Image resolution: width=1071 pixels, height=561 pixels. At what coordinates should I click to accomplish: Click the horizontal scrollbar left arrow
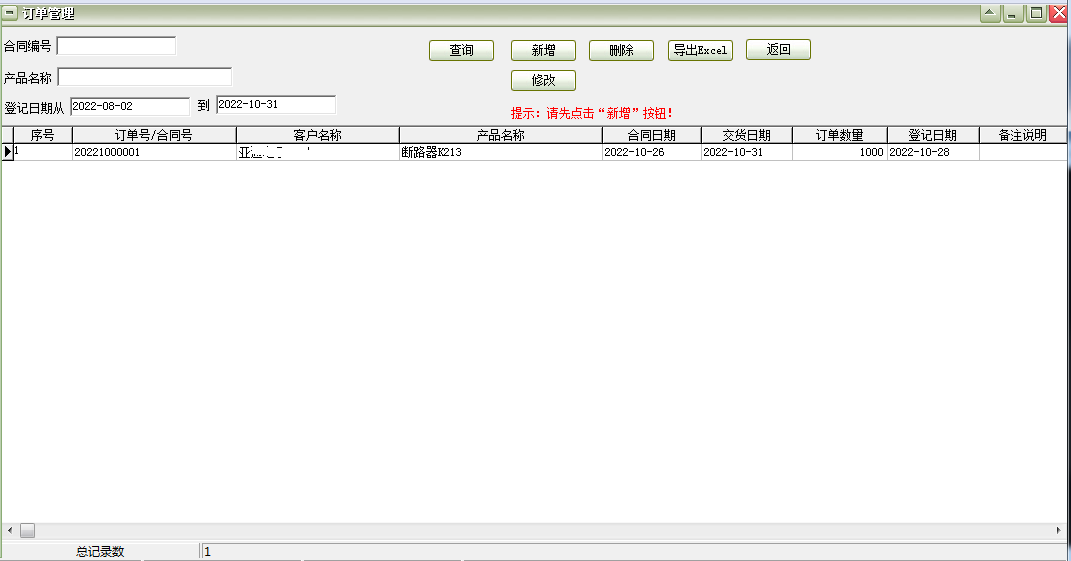click(x=10, y=530)
